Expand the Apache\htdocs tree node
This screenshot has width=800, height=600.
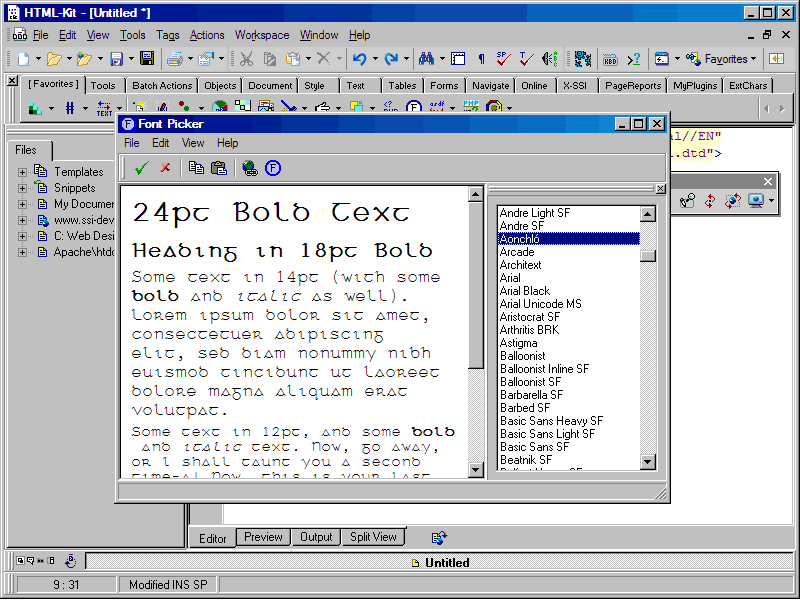(22, 253)
